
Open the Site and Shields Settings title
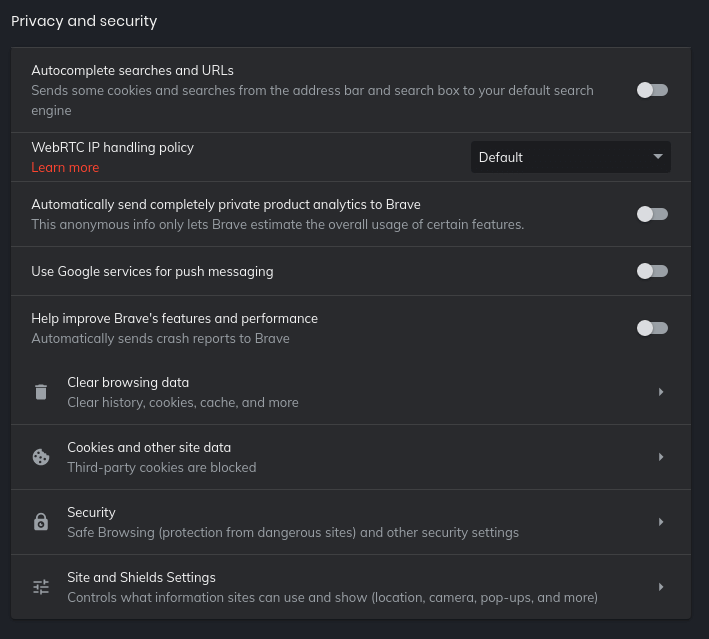pyautogui.click(x=141, y=577)
